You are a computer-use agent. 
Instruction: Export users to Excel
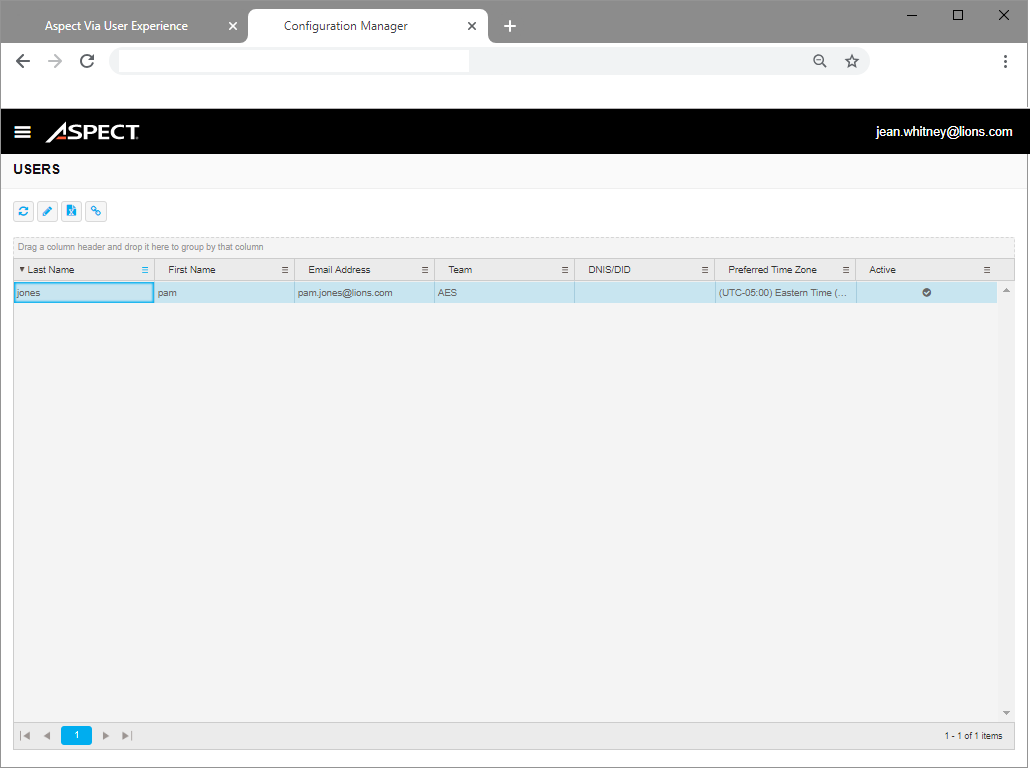coord(71,211)
